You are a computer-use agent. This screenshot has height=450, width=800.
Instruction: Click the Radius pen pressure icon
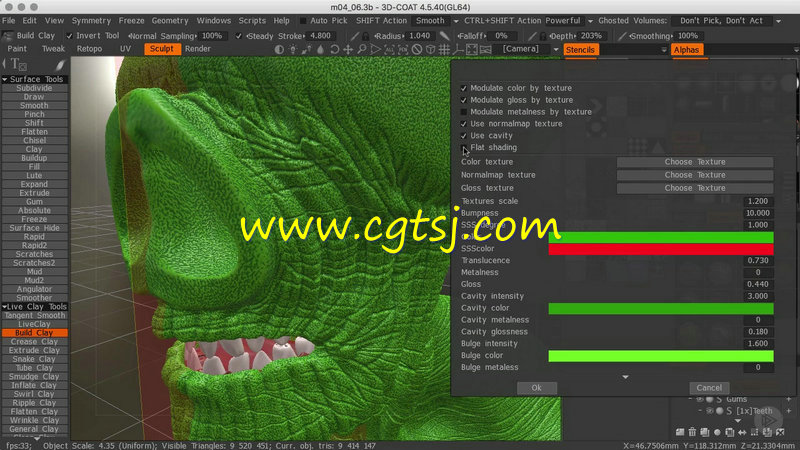[x=355, y=36]
